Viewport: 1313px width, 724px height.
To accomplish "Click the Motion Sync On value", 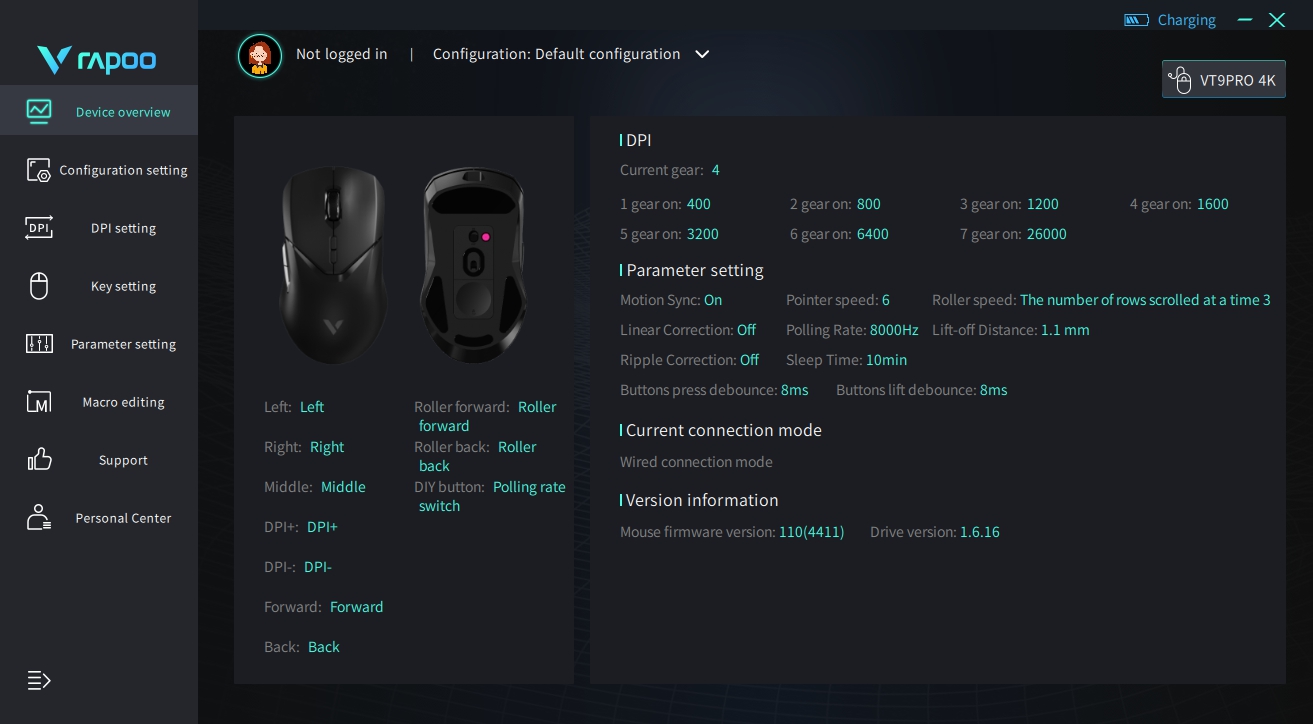I will pyautogui.click(x=713, y=300).
